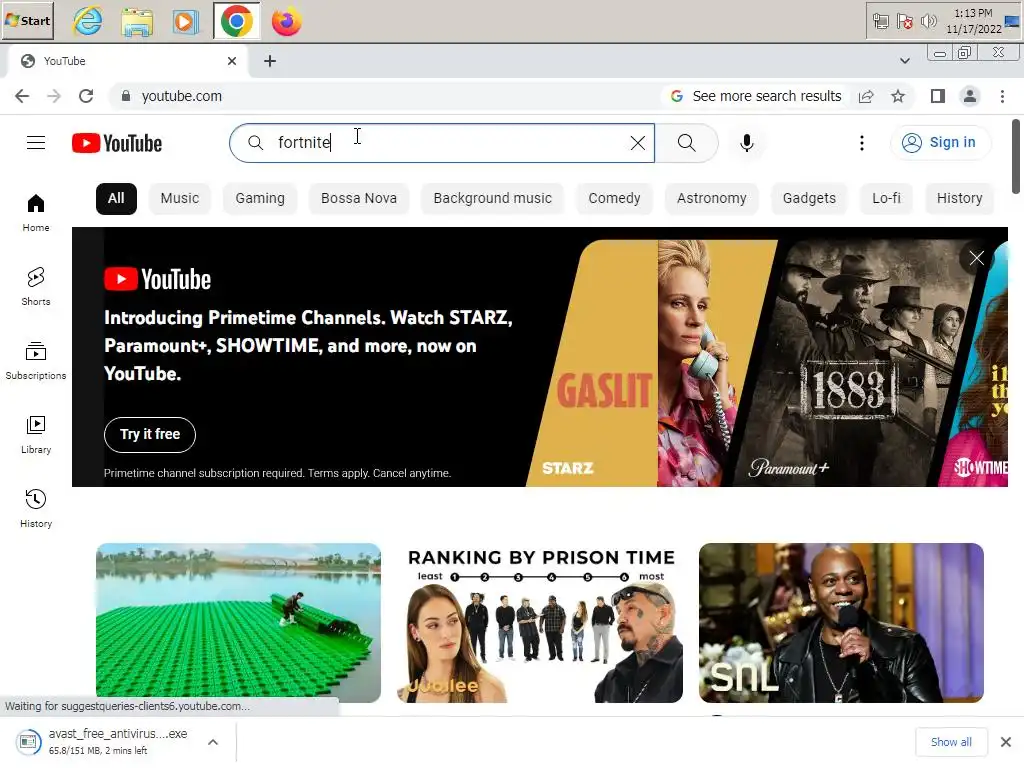Open Ranking by Prison Time video
Image resolution: width=1024 pixels, height=768 pixels.
[540, 622]
